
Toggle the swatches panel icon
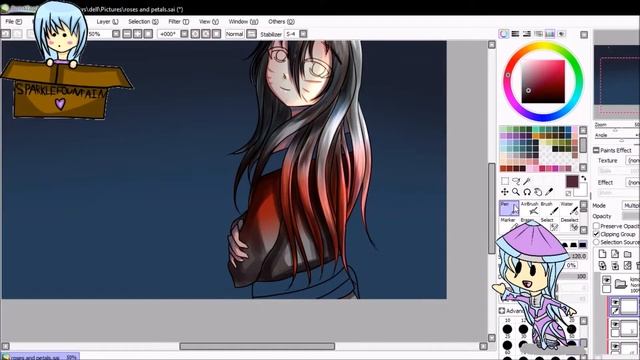pos(550,34)
